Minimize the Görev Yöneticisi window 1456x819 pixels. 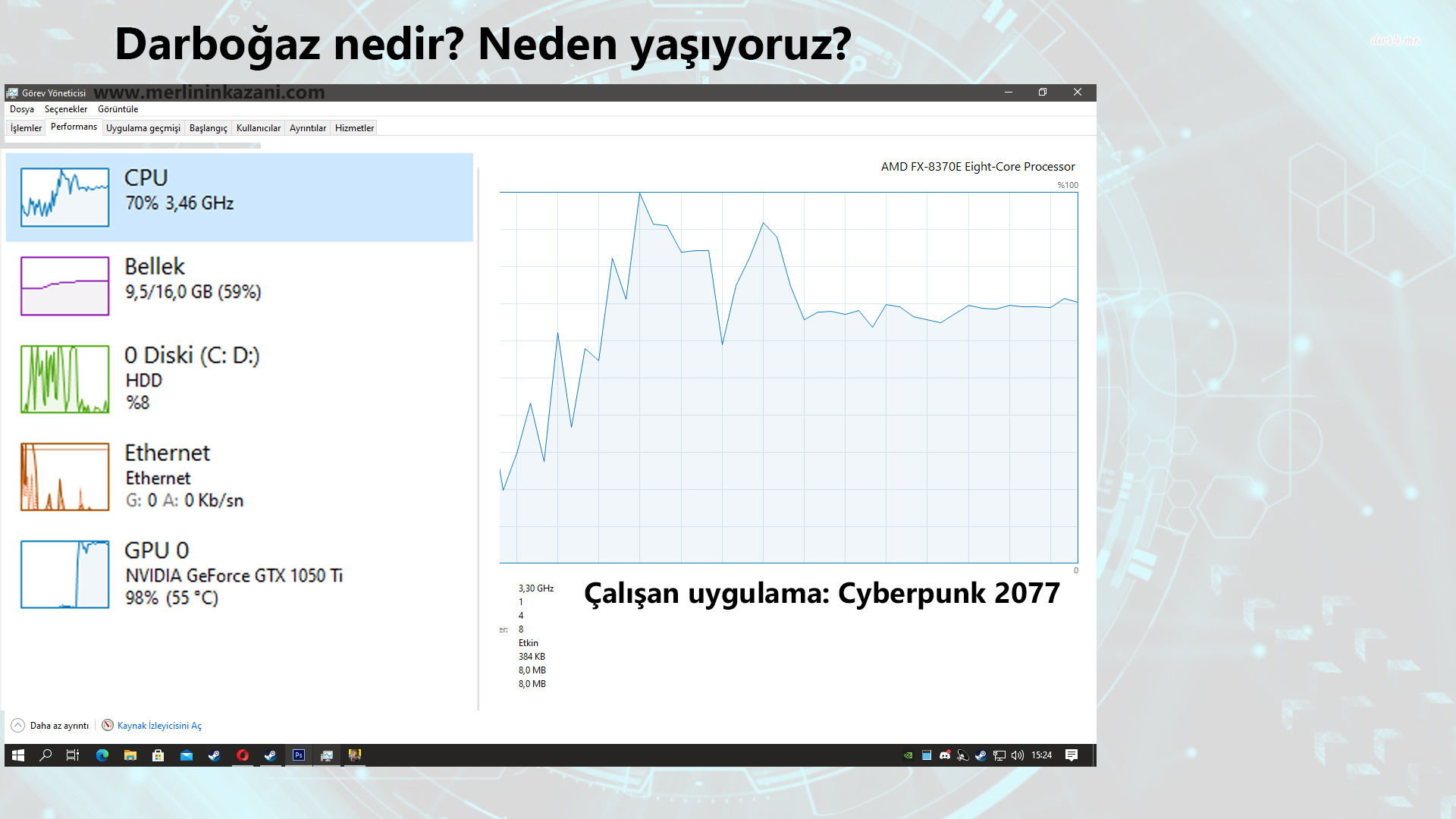1009,93
